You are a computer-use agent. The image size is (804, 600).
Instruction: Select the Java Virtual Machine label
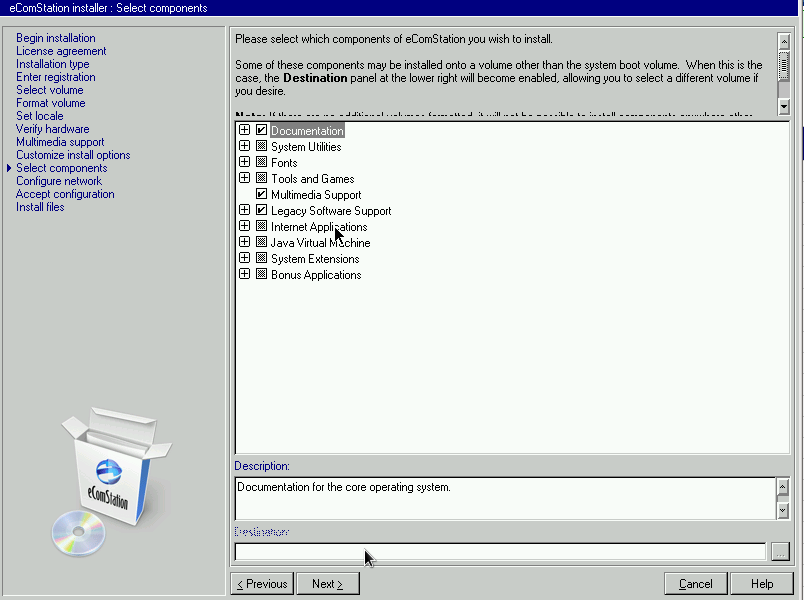(x=320, y=243)
